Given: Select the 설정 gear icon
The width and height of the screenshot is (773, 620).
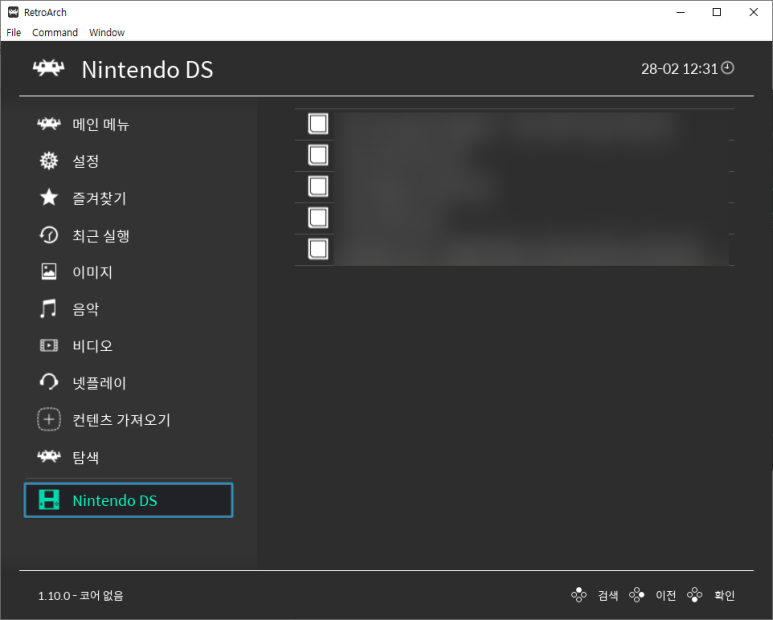Looking at the screenshot, I should tap(49, 161).
